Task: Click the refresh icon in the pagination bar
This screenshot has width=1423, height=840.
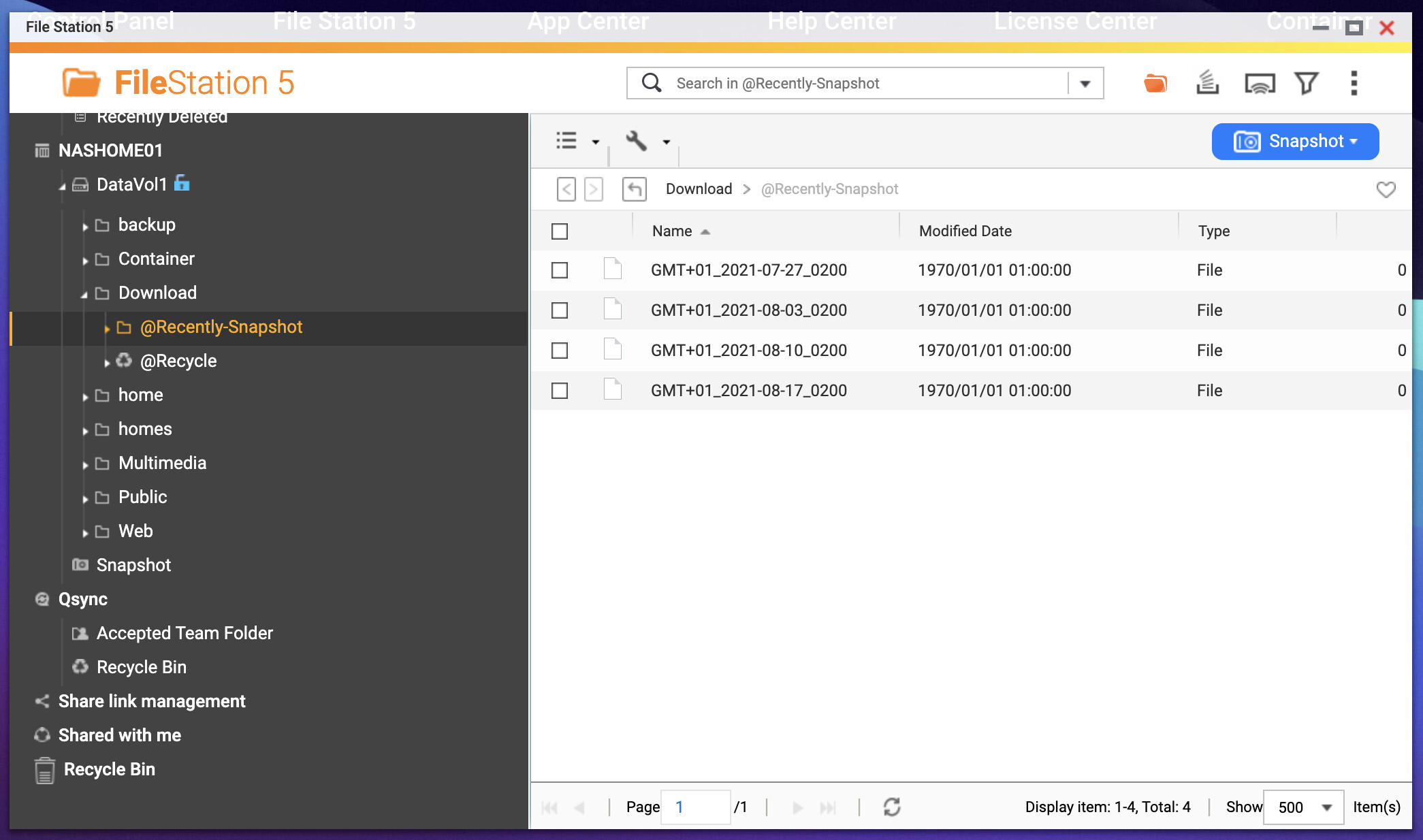Action: (x=892, y=807)
